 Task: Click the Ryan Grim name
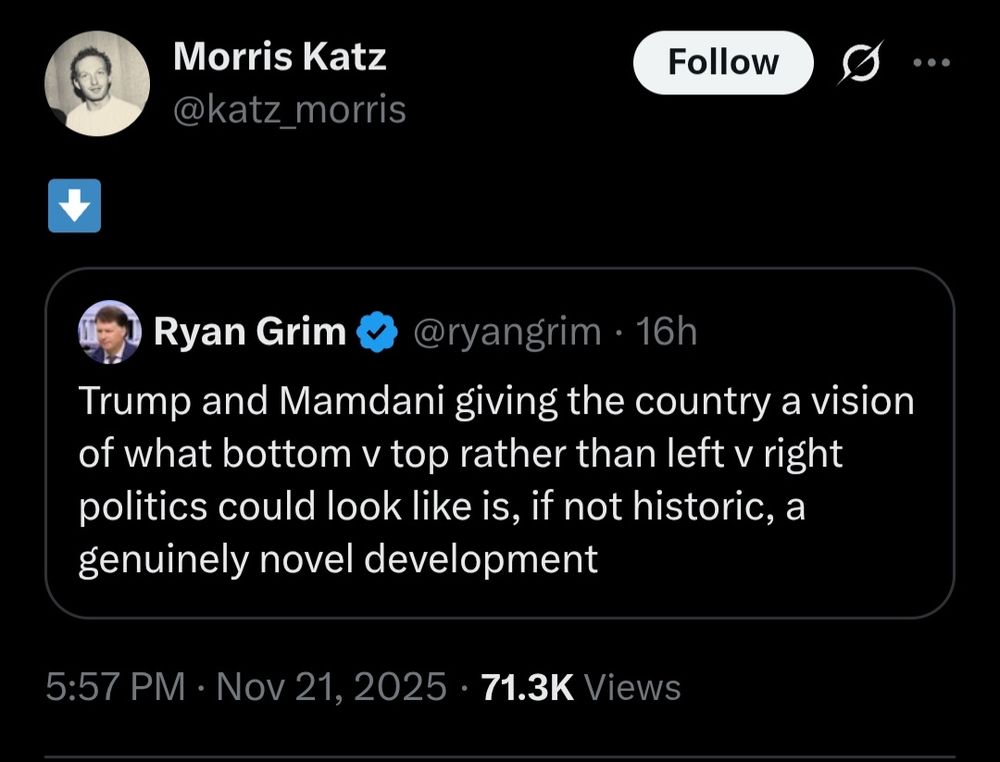point(249,332)
